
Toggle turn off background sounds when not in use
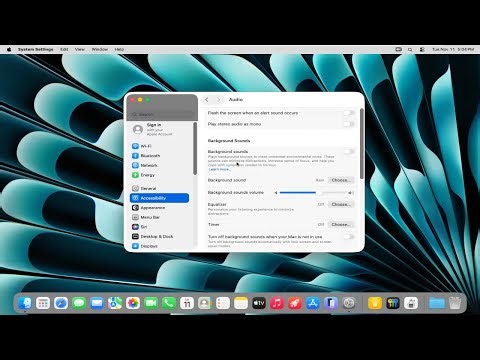[x=348, y=237]
